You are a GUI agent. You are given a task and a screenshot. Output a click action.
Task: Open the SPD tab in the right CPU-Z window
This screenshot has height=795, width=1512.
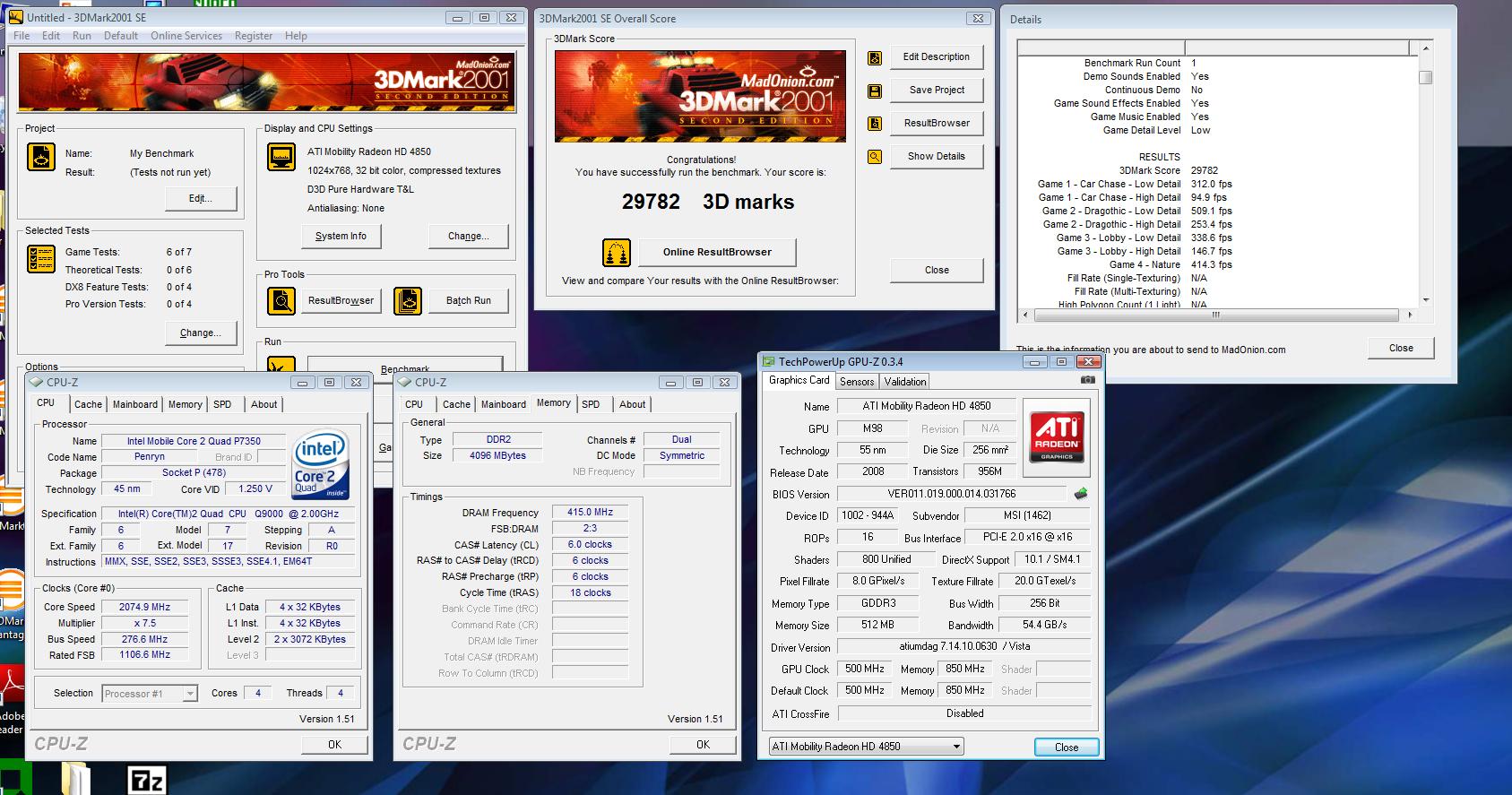point(591,404)
